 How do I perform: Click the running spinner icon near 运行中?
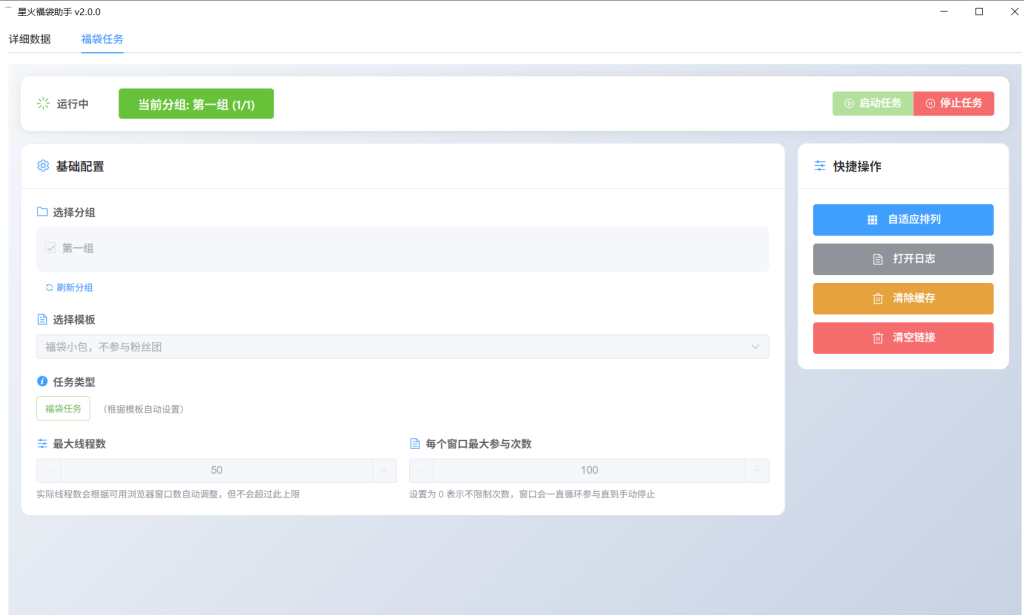pos(43,103)
